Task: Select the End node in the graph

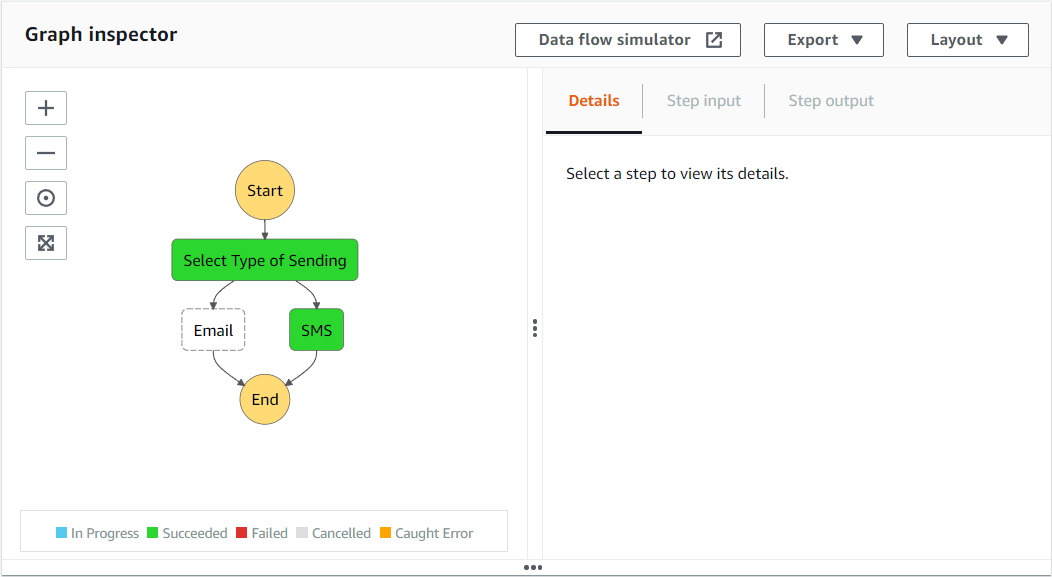Action: (x=265, y=399)
